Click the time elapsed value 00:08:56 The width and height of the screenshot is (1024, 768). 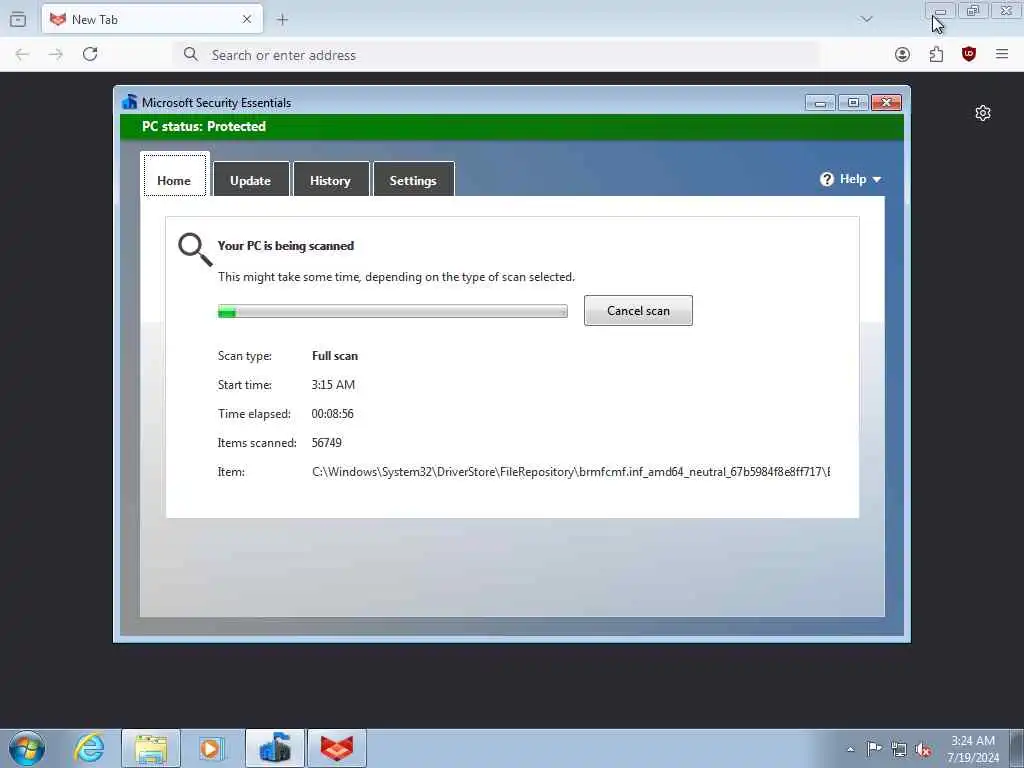pos(332,414)
